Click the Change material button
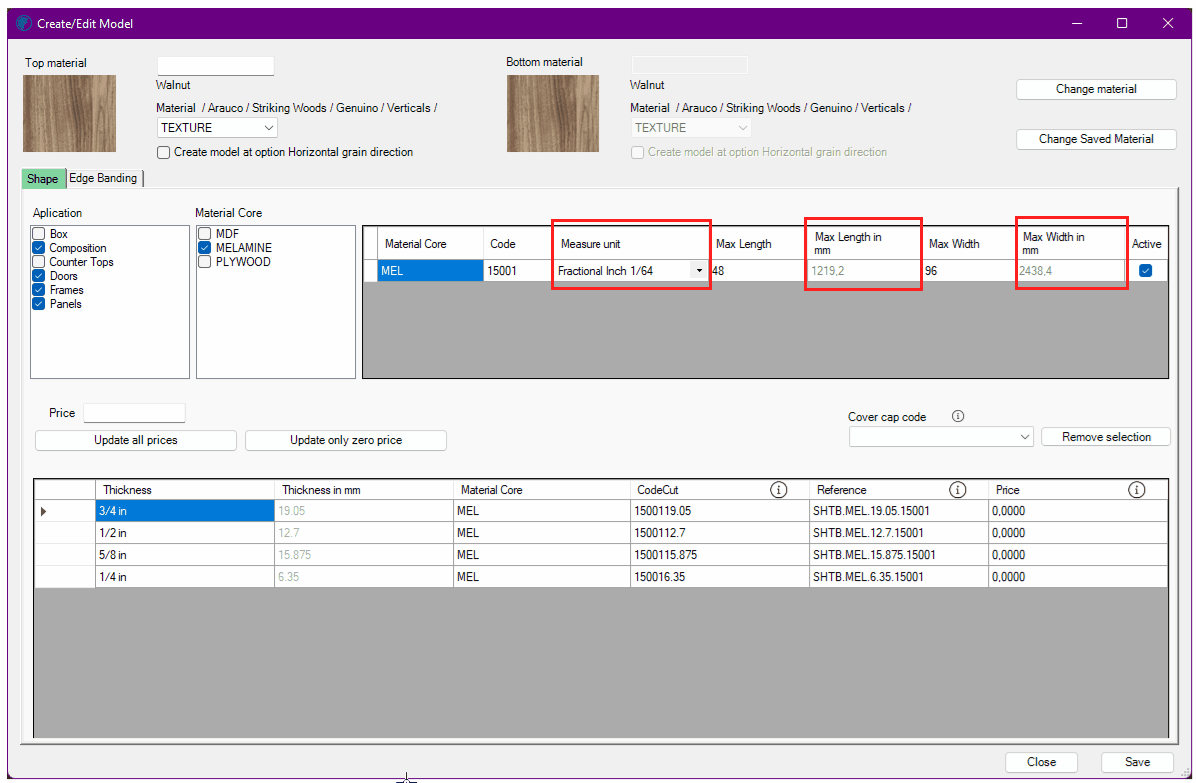Screen dimensions: 1196x783 [x=1096, y=89]
